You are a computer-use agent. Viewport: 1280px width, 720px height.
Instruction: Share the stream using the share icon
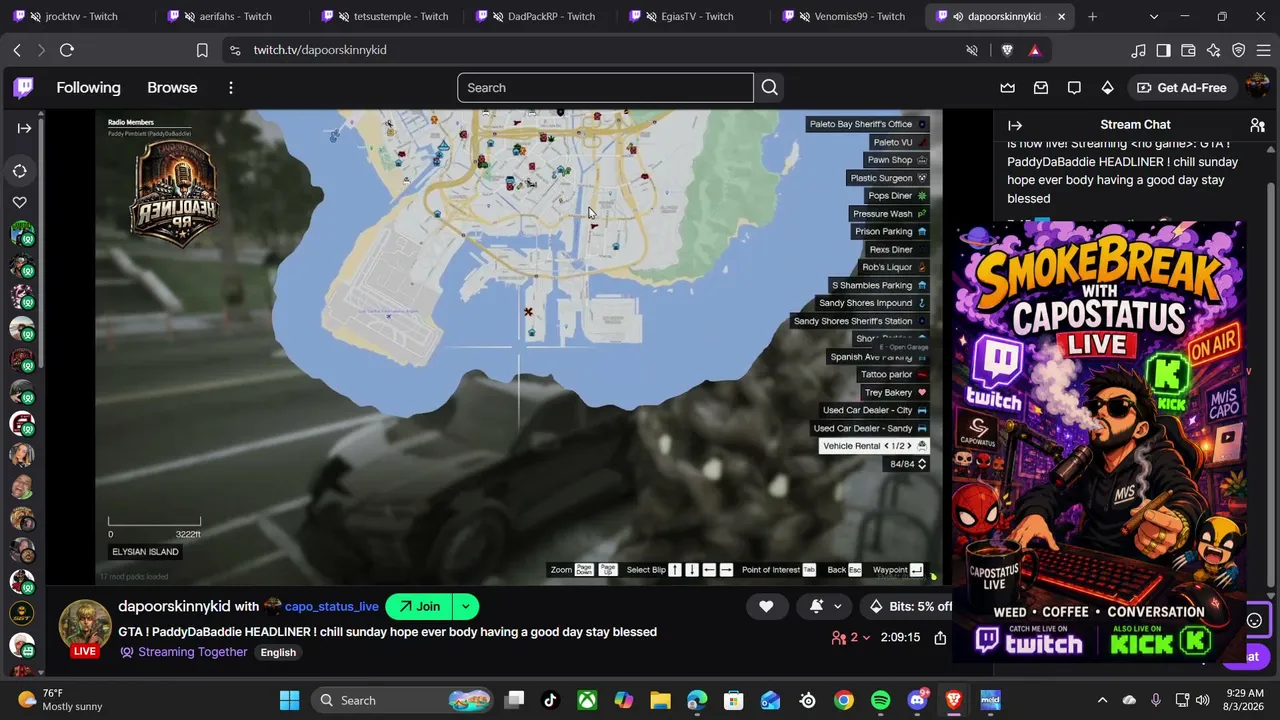pos(940,637)
